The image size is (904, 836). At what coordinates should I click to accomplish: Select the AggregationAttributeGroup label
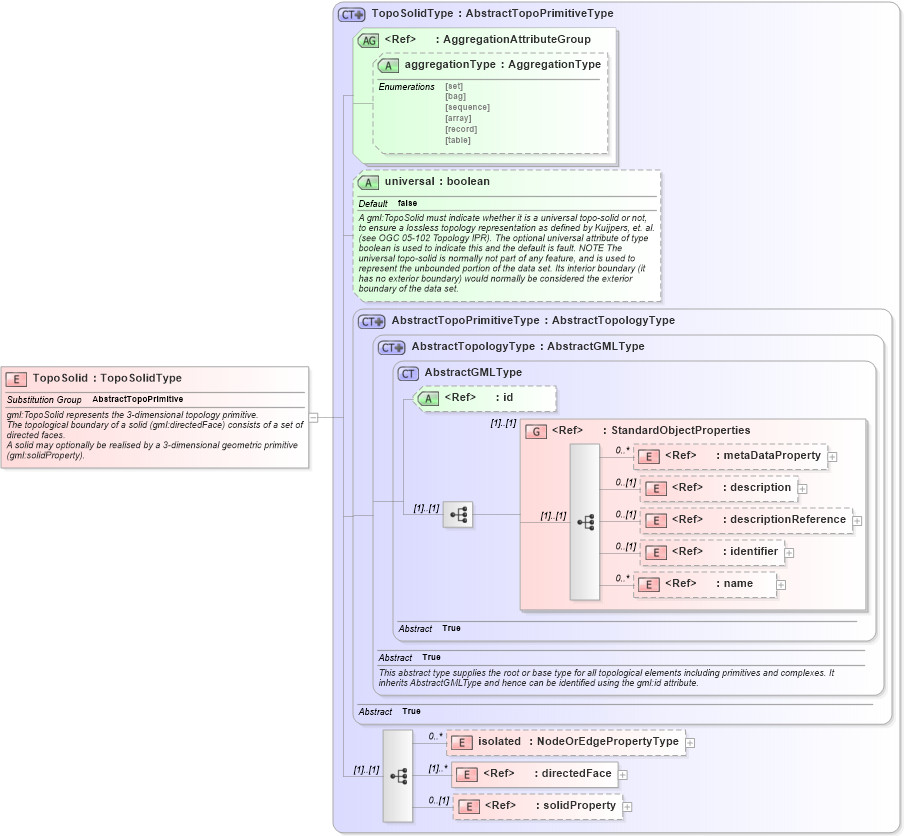tap(517, 39)
